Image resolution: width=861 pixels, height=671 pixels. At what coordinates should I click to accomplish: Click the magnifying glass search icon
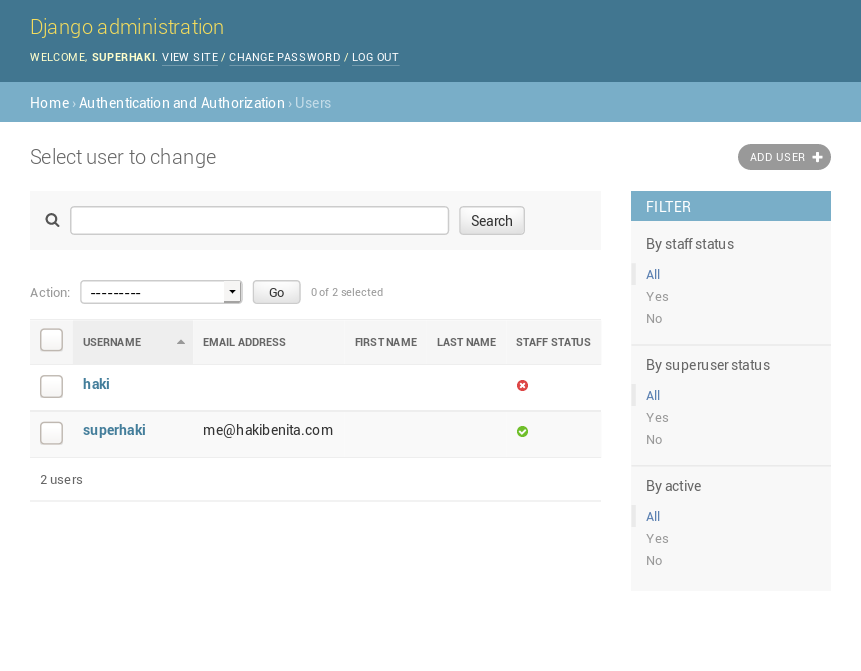(x=53, y=220)
